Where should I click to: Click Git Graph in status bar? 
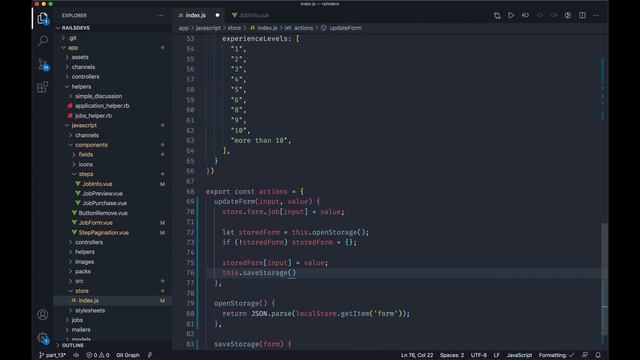[x=128, y=355]
